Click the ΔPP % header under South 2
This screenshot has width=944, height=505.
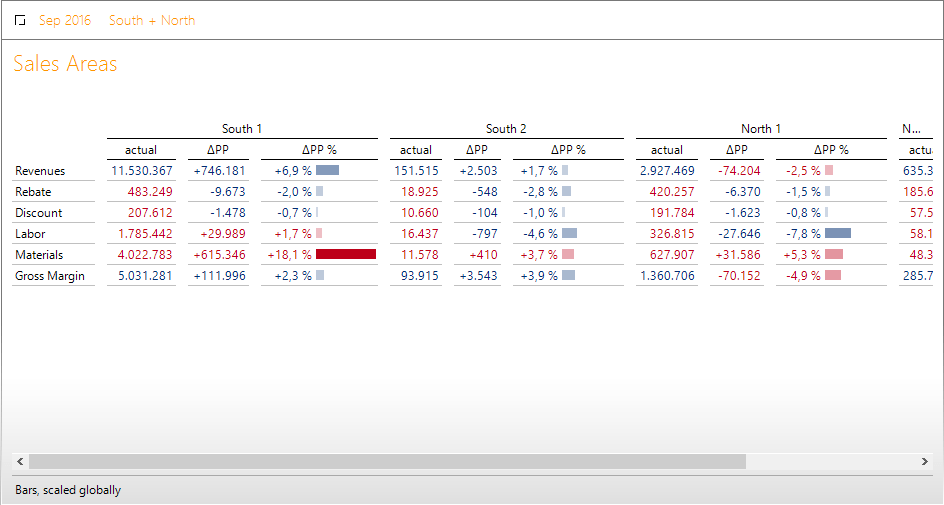click(568, 150)
